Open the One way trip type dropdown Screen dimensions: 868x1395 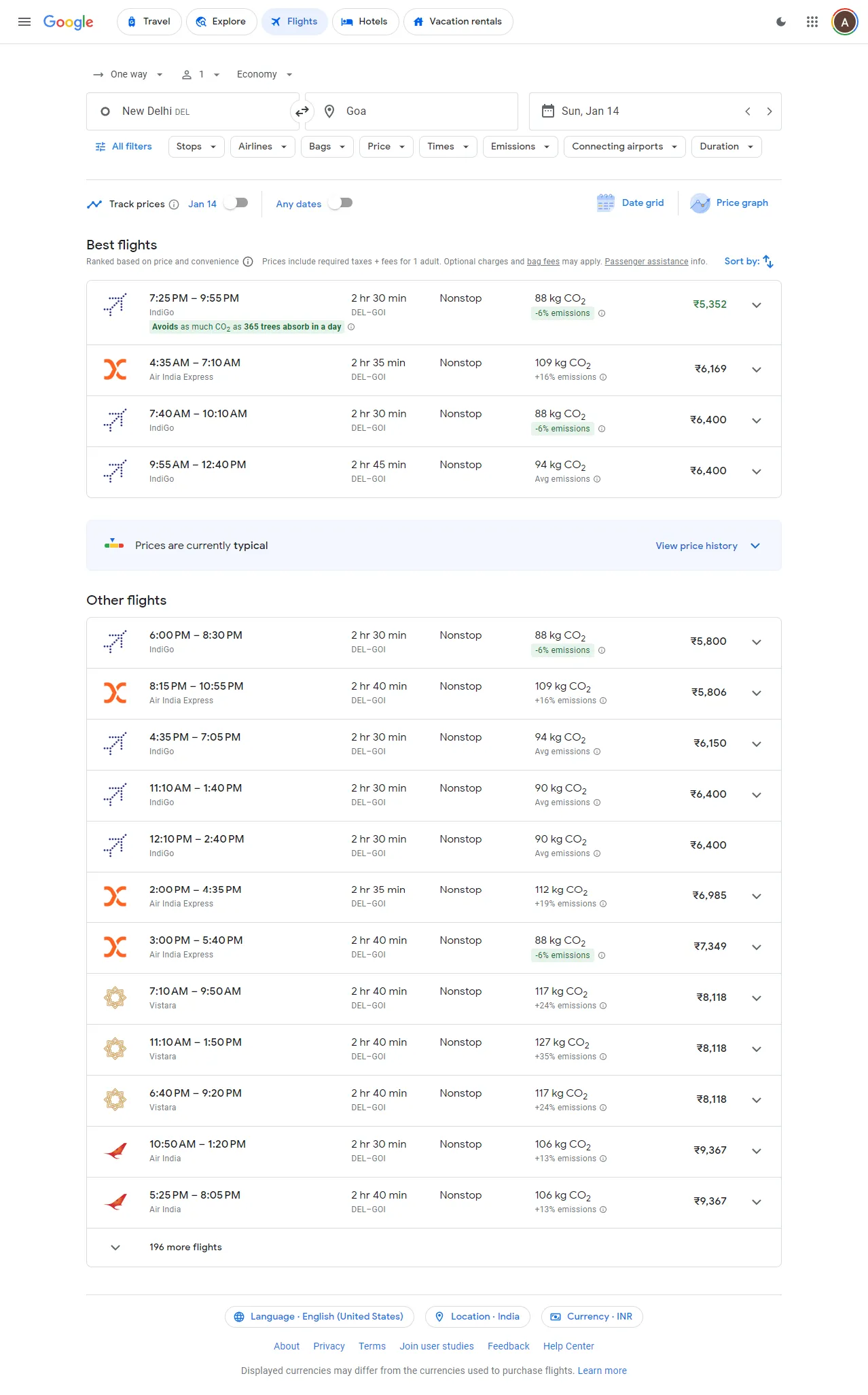coord(128,75)
